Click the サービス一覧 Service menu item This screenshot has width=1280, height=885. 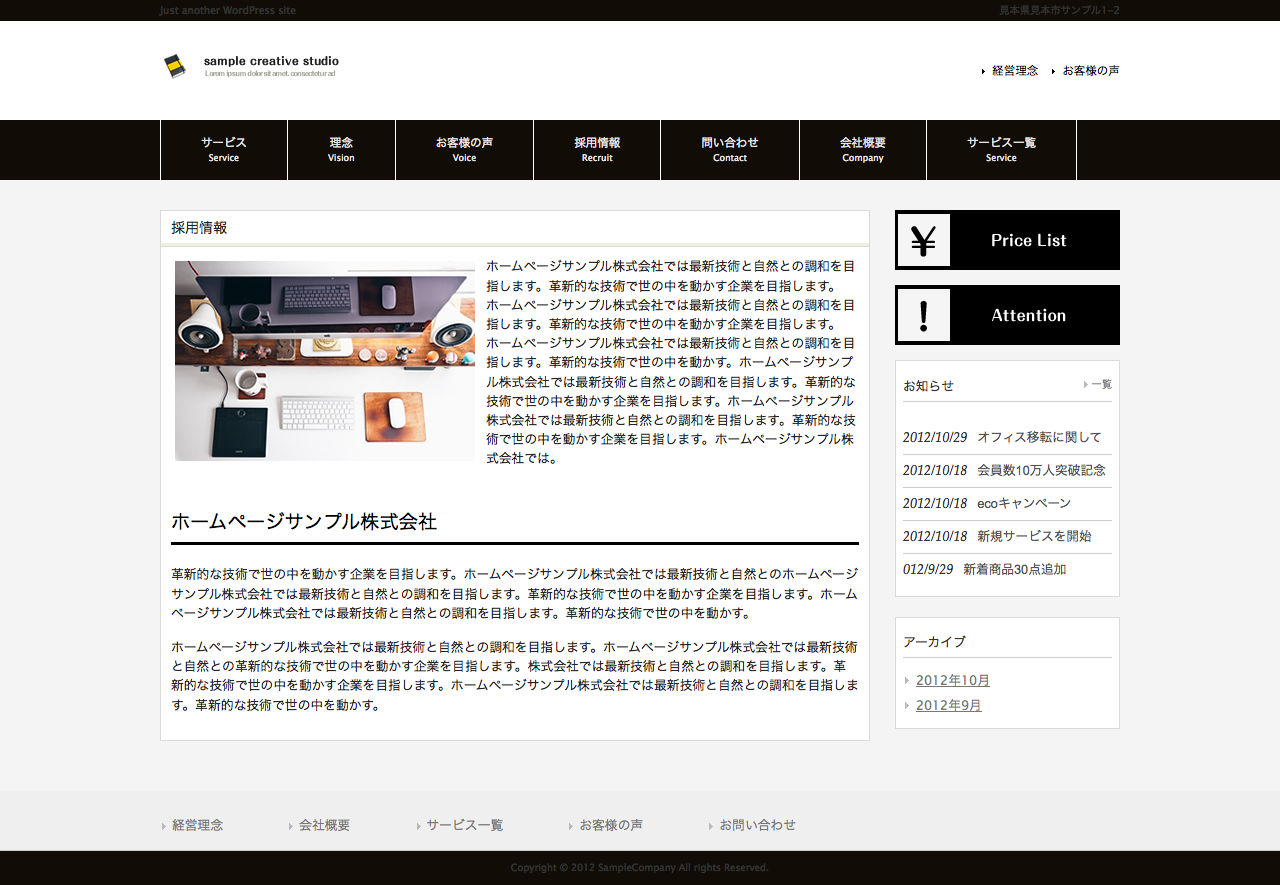[x=1001, y=150]
